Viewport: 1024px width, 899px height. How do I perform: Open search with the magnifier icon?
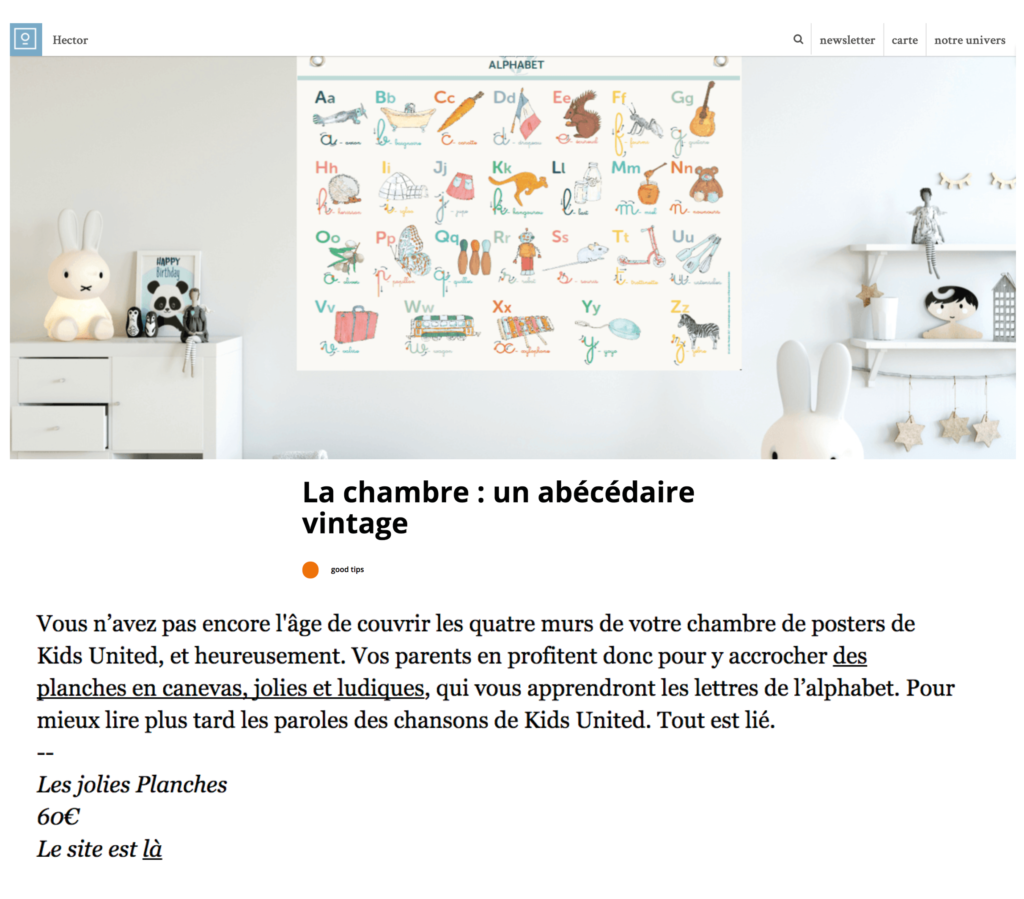point(798,39)
